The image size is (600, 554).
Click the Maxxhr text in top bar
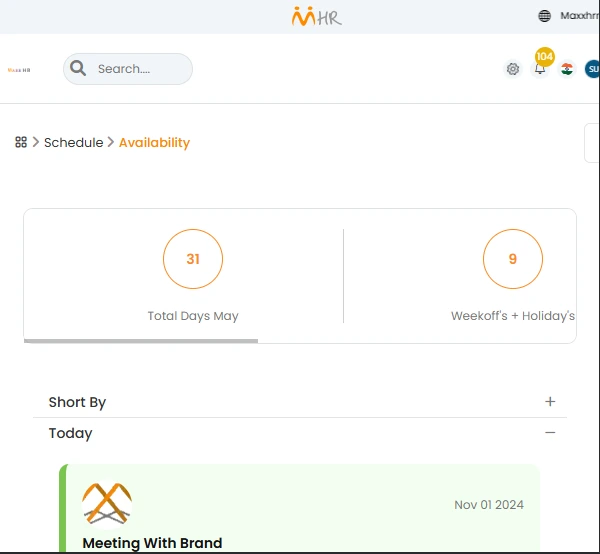click(x=580, y=16)
